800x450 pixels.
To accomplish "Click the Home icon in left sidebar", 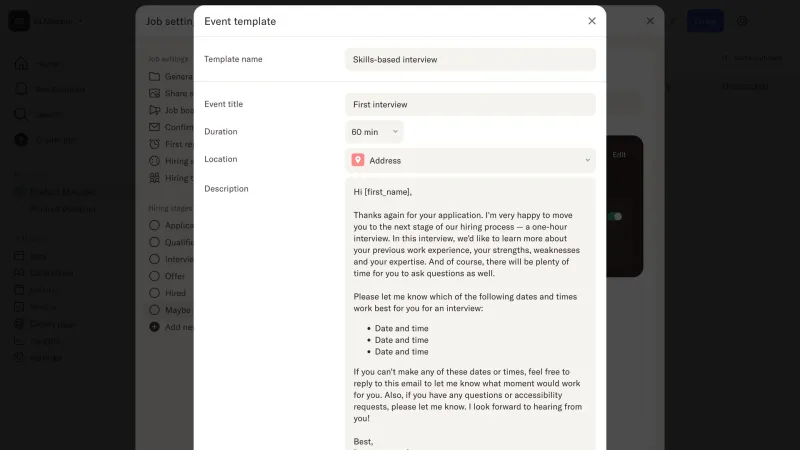I will (21, 64).
